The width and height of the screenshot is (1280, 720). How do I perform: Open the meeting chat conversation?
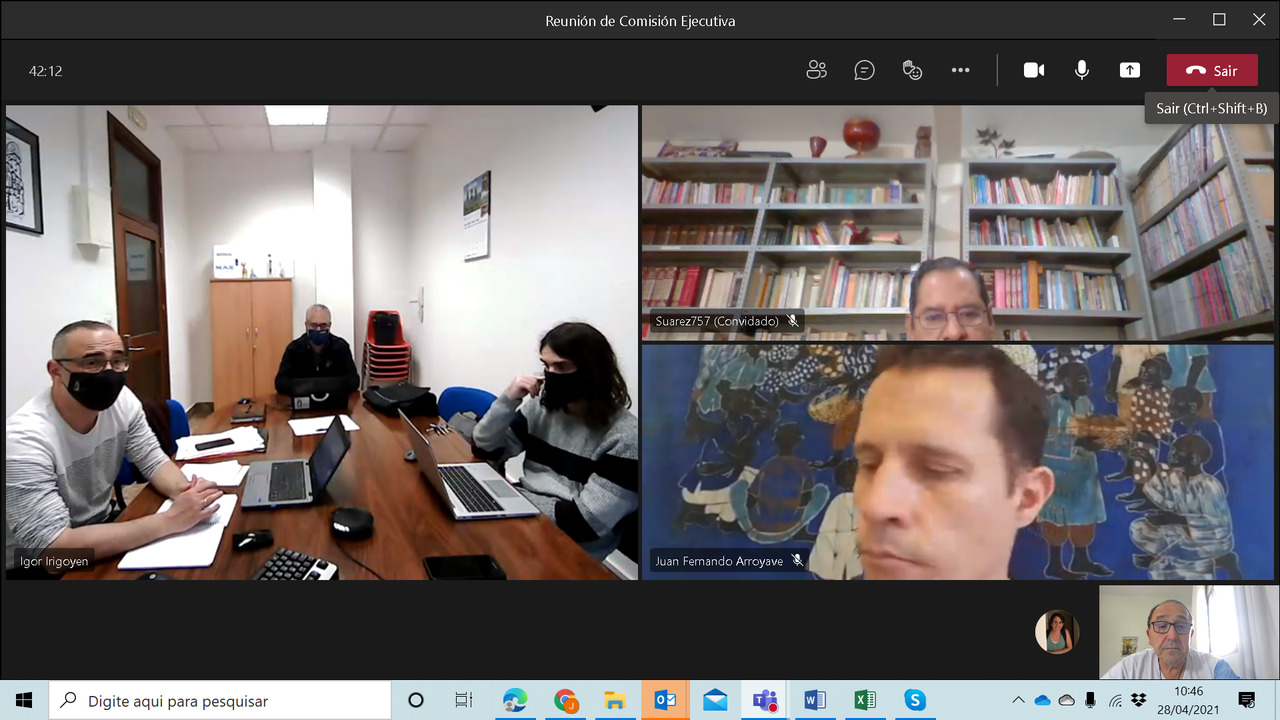coord(864,70)
